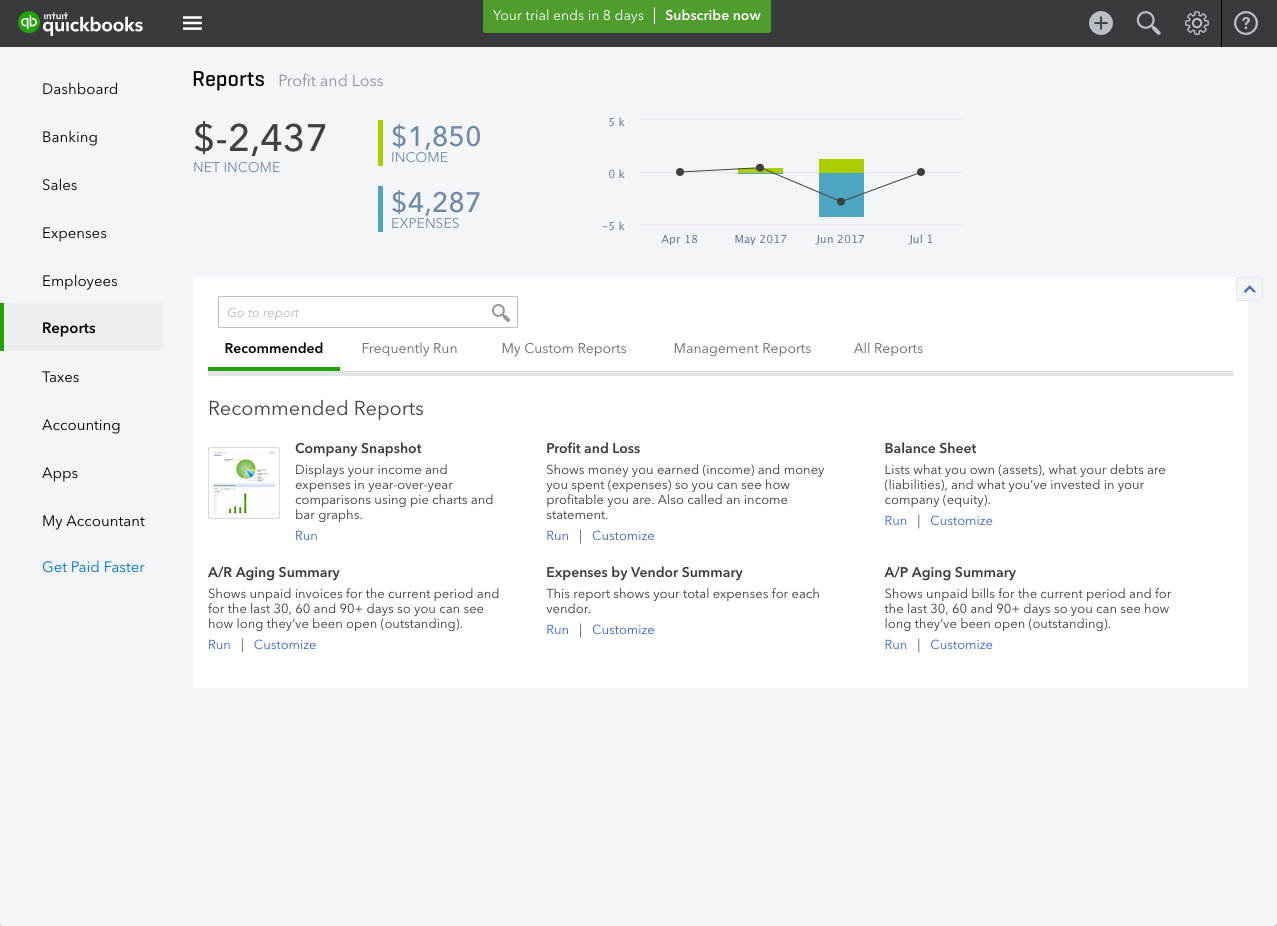This screenshot has width=1277, height=926.
Task: Click the Get Paid Faster link
Action: (93, 567)
